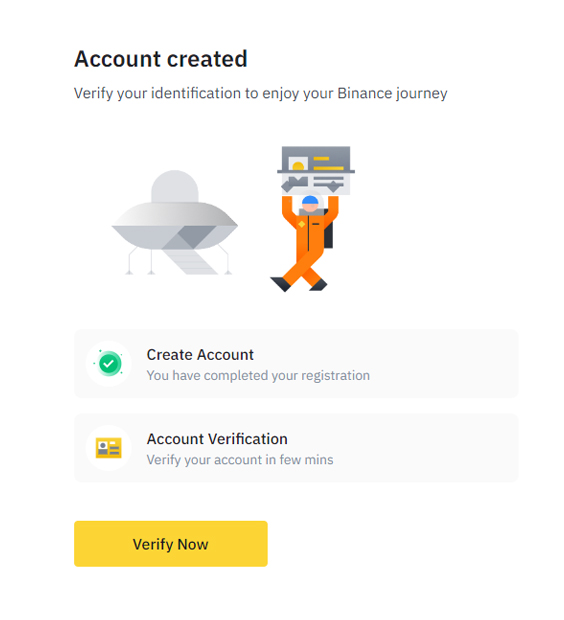This screenshot has height=620, width=564.
Task: Click the astronaut's blue helmet
Action: (310, 200)
